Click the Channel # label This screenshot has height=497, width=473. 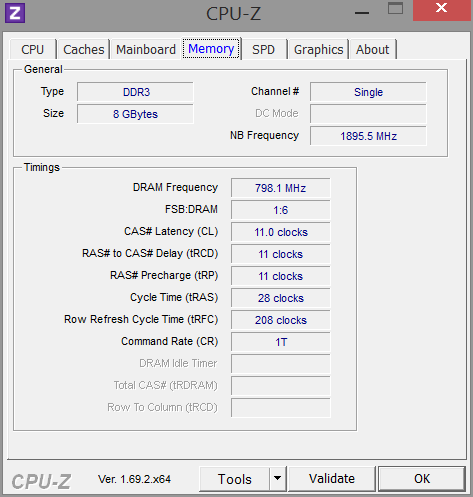275,91
